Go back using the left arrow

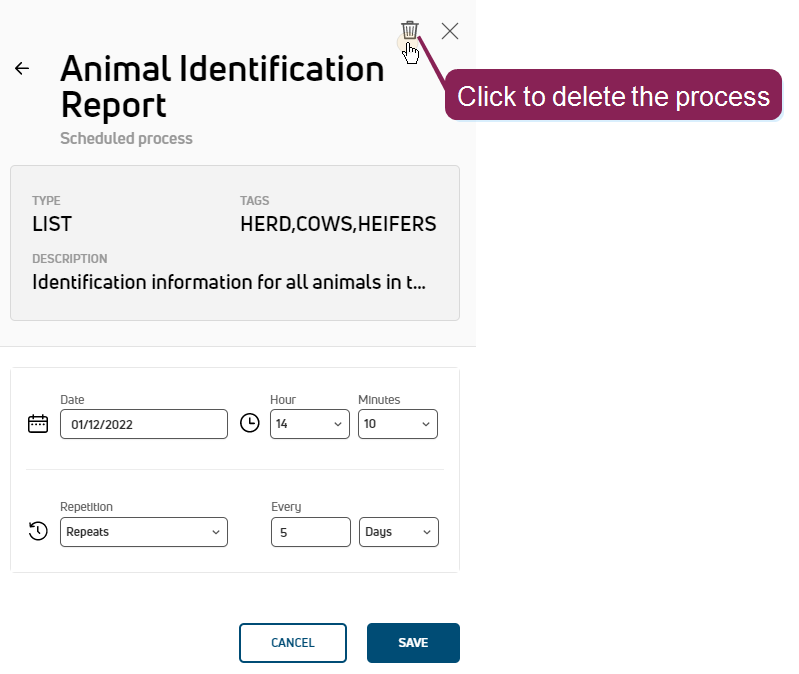(x=22, y=68)
